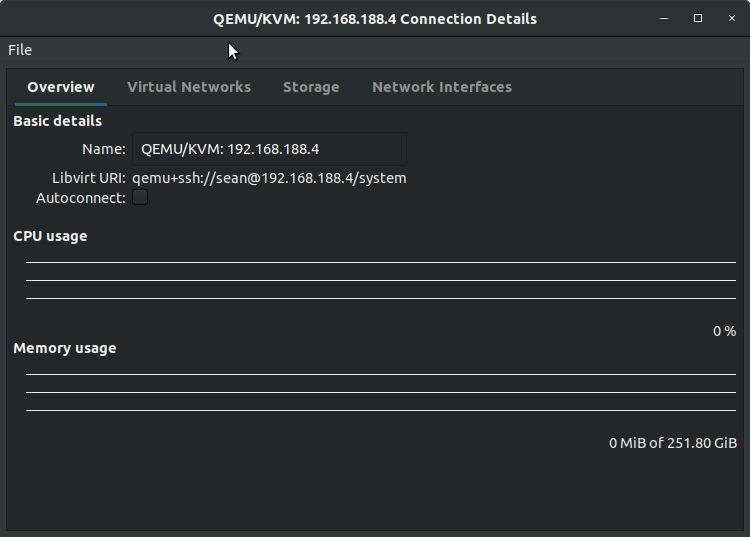The width and height of the screenshot is (750, 537).
Task: Click the Memory usage graph
Action: pos(381,392)
